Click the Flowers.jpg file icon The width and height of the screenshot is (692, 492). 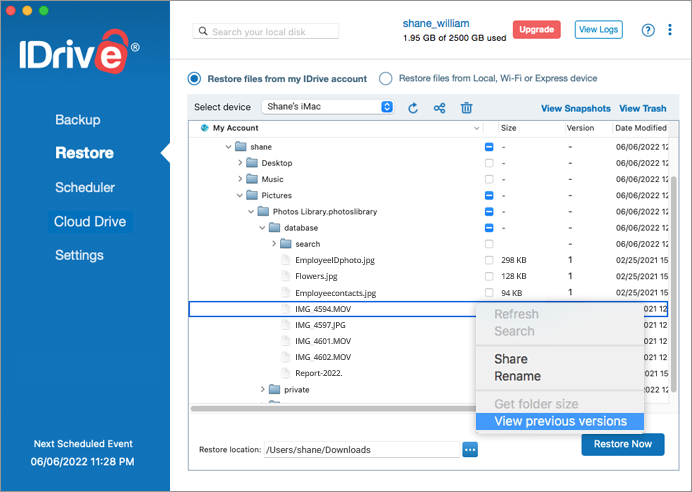click(x=286, y=276)
